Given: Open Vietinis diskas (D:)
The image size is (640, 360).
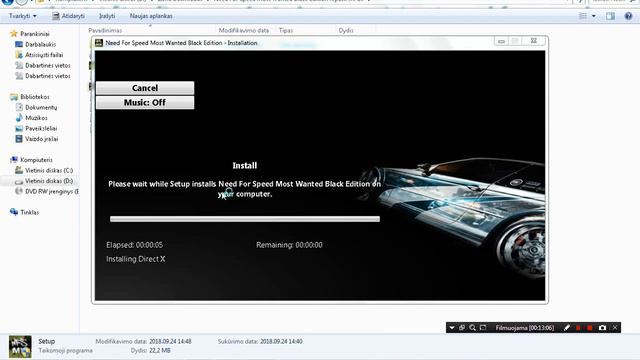Looking at the screenshot, I should click(x=49, y=181).
